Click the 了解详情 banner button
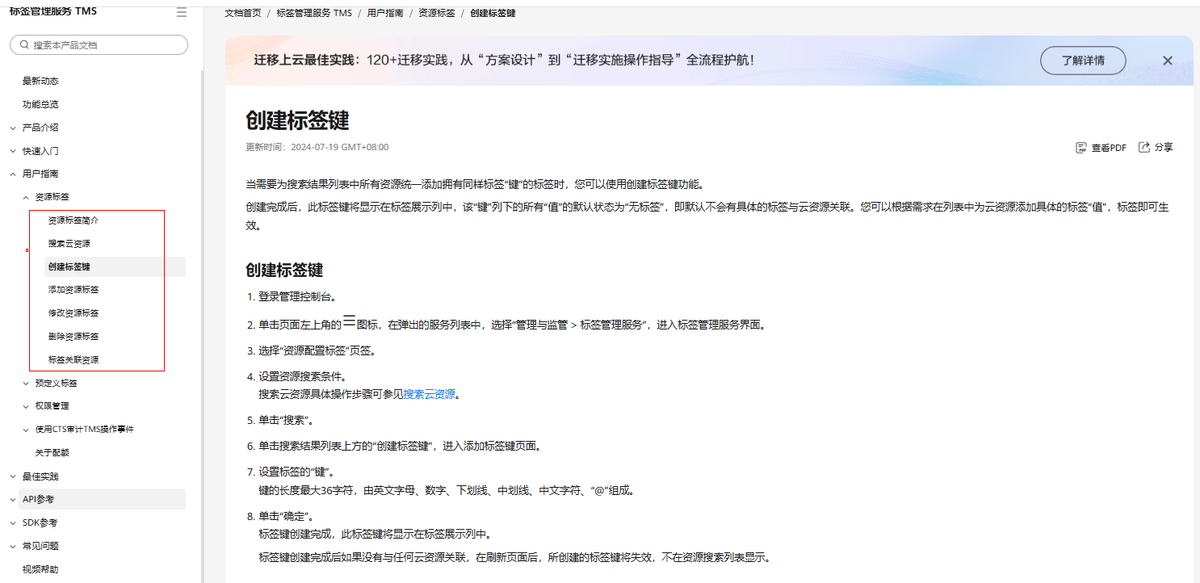Image resolution: width=1200 pixels, height=583 pixels. coord(1084,60)
